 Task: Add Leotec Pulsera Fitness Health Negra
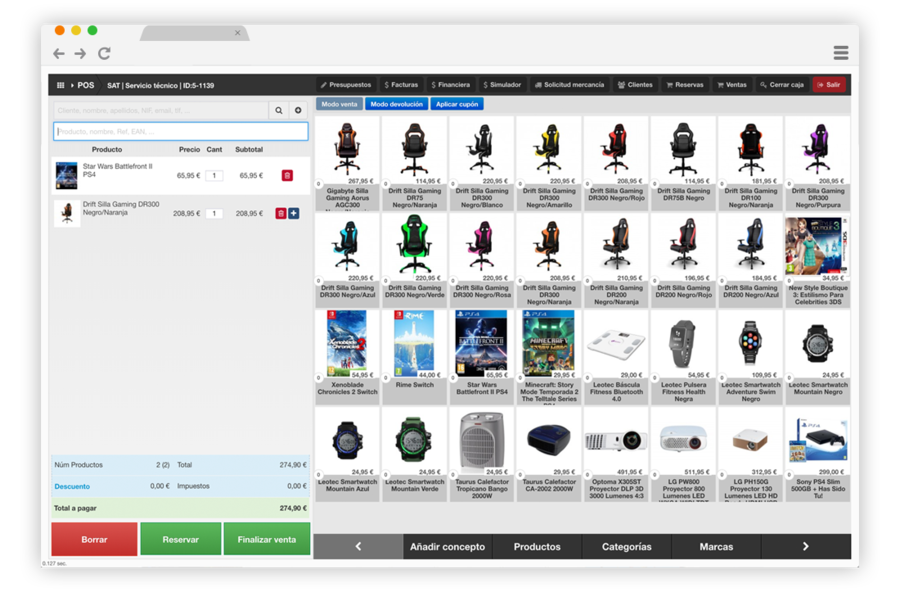[x=683, y=357]
